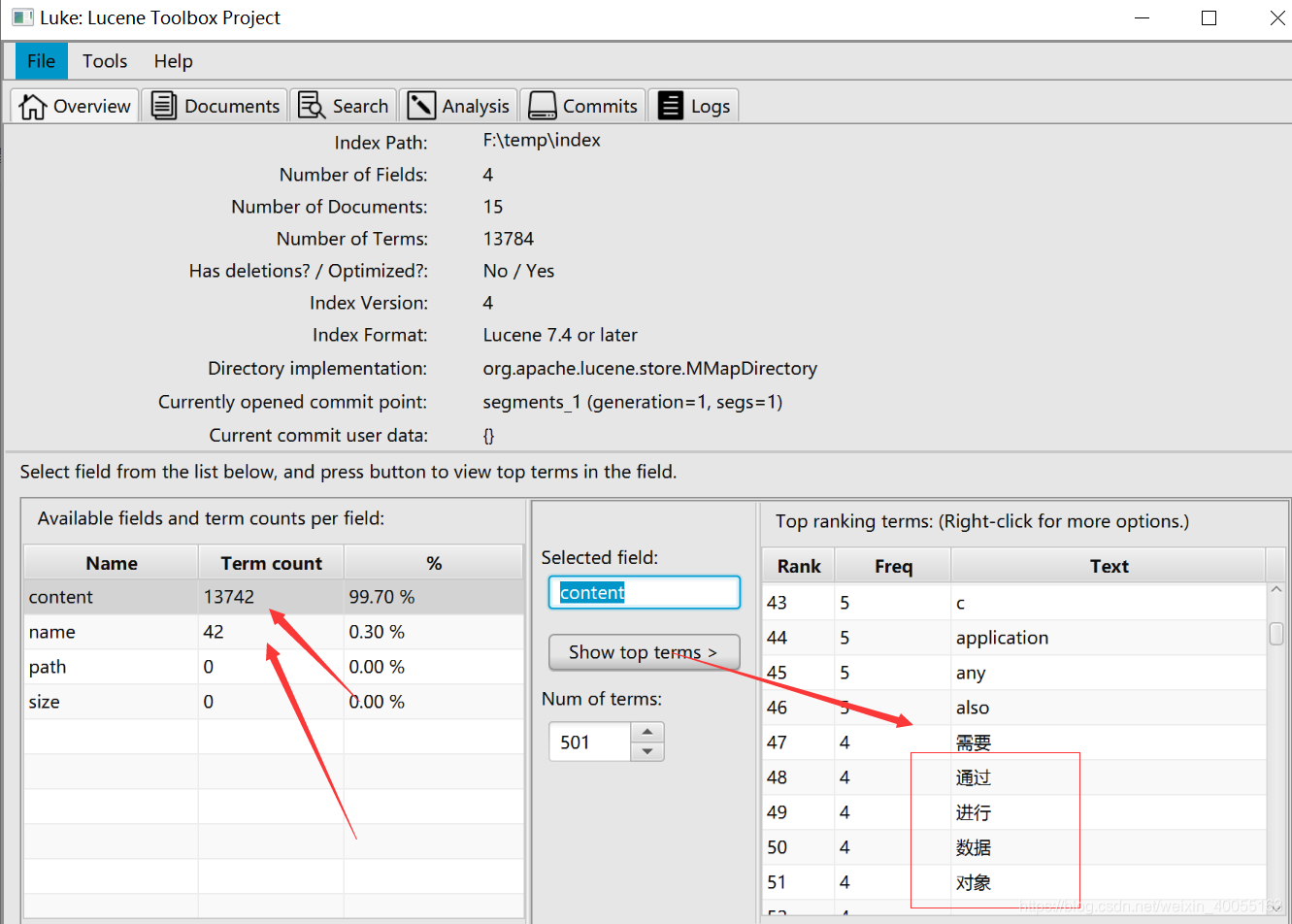Click rank 51 cell
Viewport: 1292px width, 924px height.
pyautogui.click(x=799, y=882)
